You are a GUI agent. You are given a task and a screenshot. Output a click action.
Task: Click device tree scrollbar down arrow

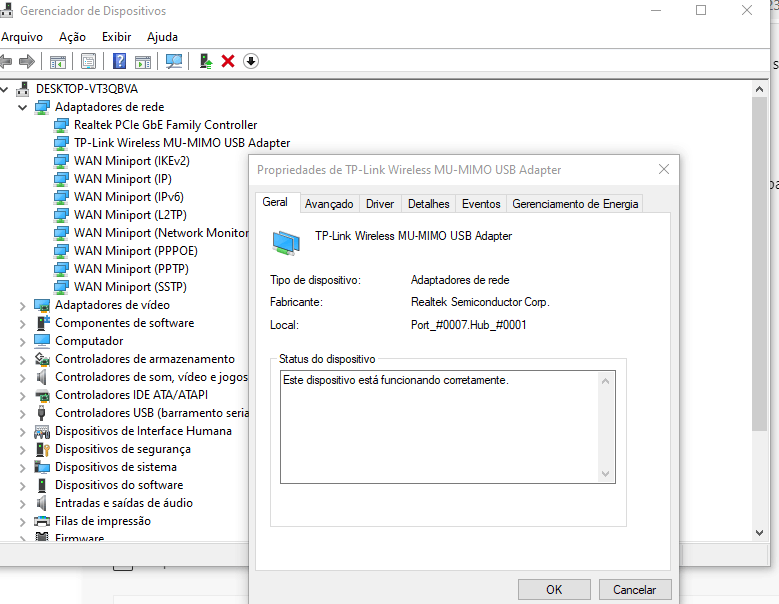coord(759,532)
